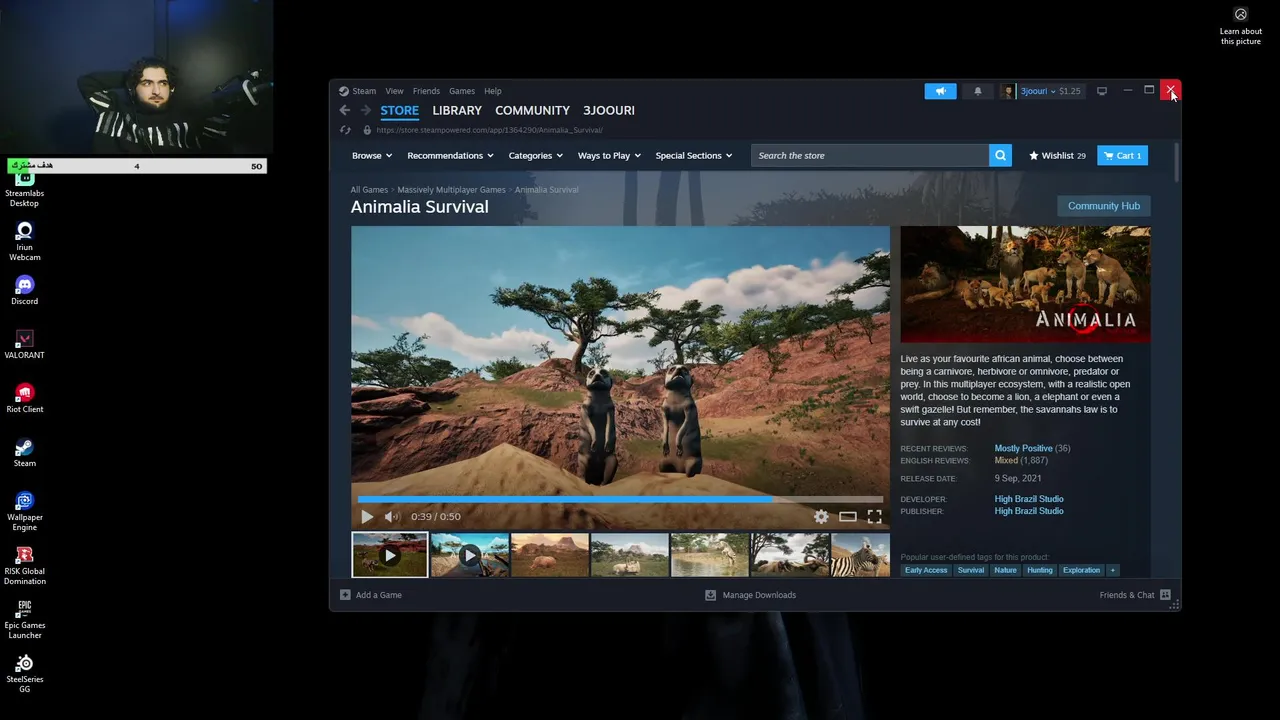
Task: Play the trailer video
Action: click(367, 517)
